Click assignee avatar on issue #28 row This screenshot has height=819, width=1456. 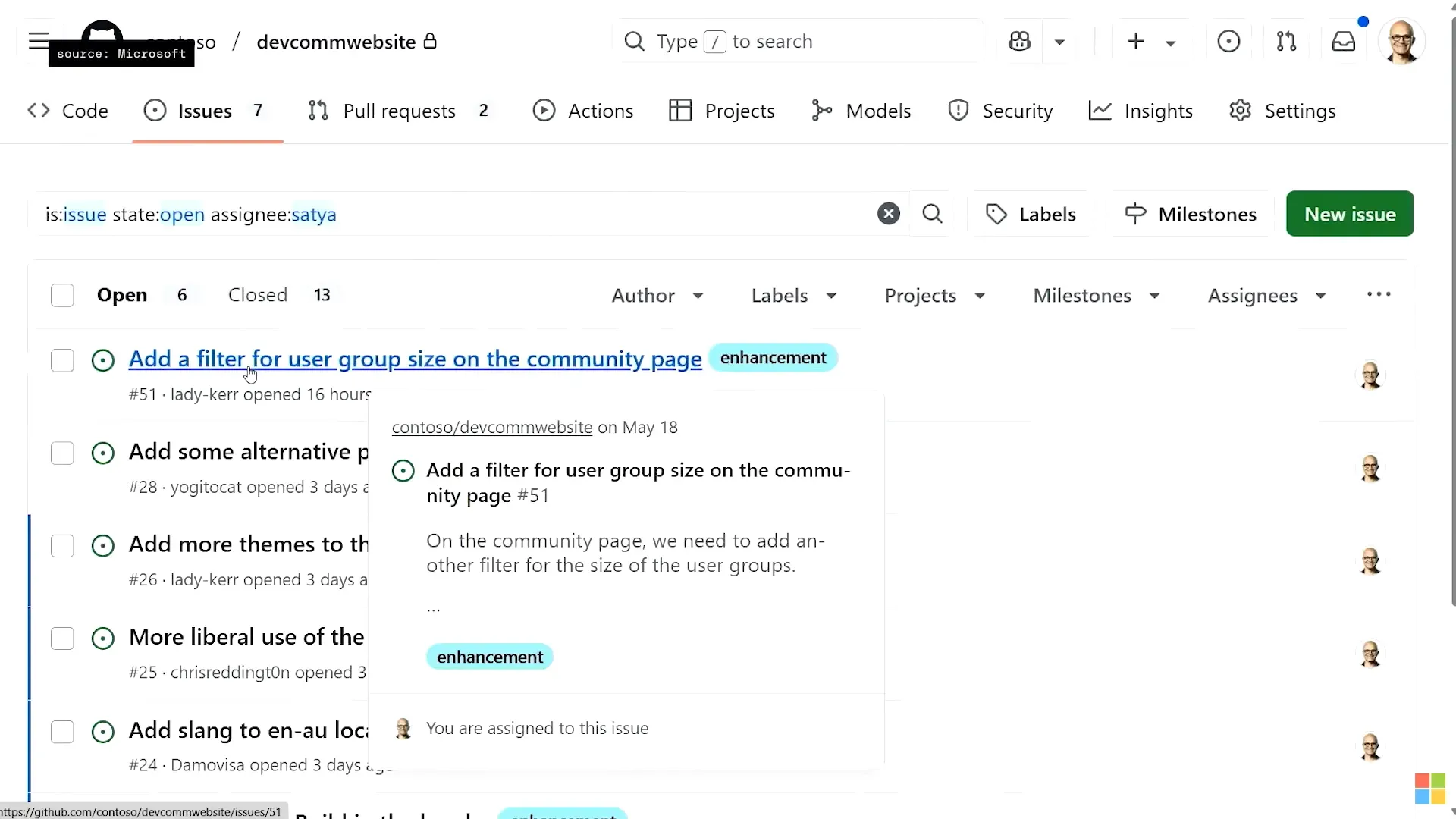tap(1370, 468)
